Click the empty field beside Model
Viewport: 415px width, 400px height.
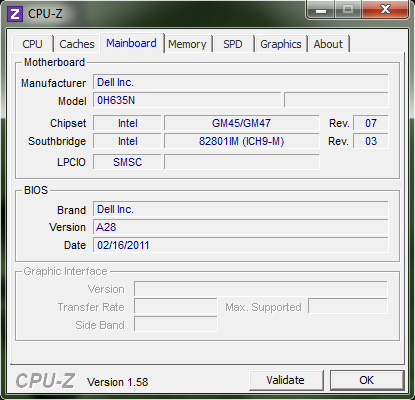[336, 100]
